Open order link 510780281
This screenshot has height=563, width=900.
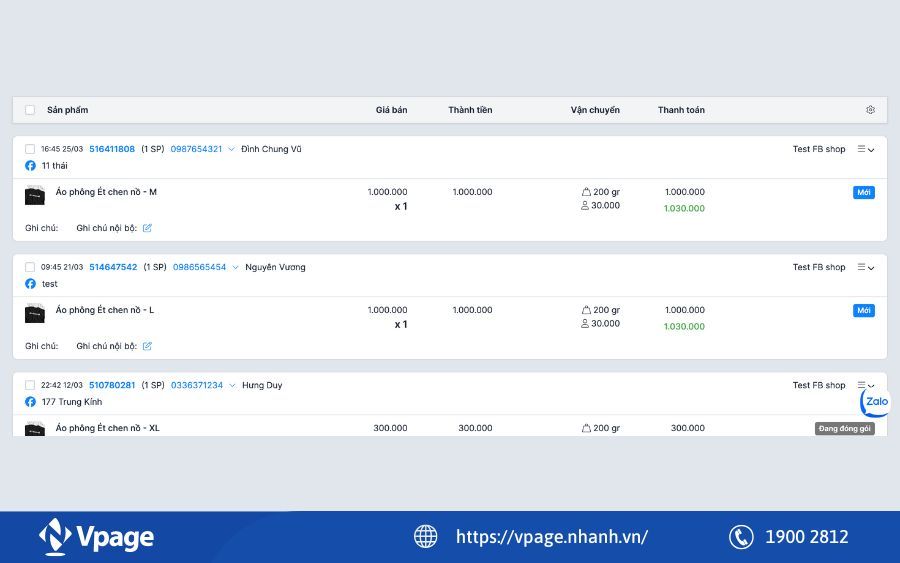[x=112, y=385]
